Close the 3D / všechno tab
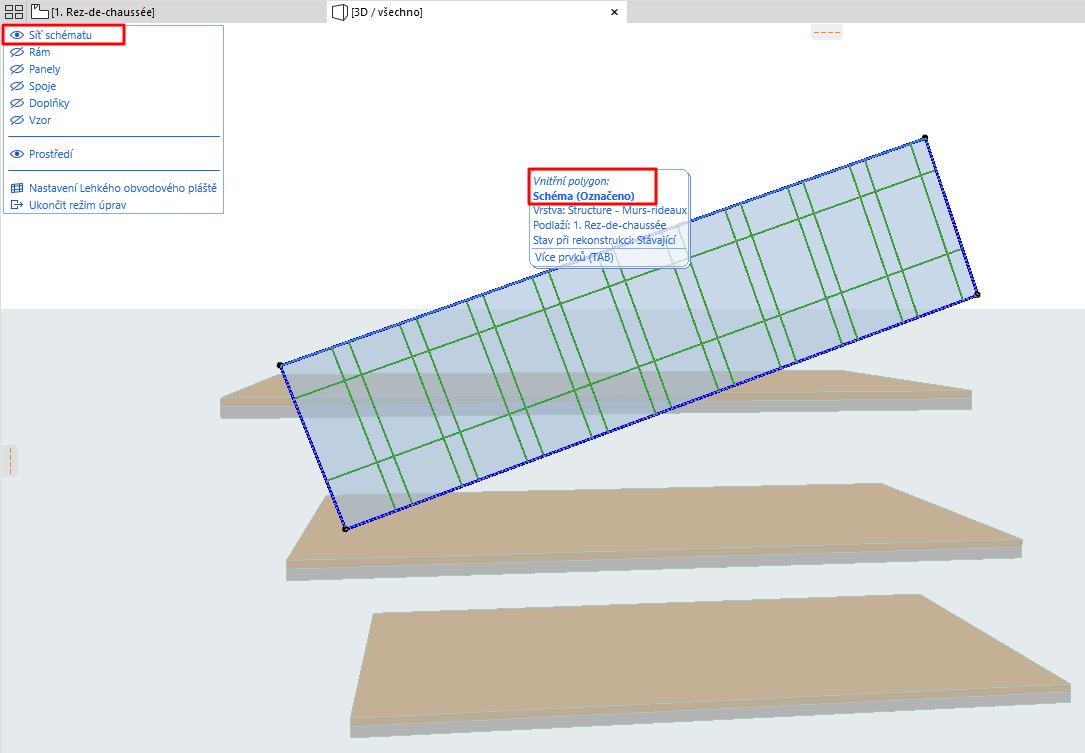Screen dimensions: 1085x753 614,12
